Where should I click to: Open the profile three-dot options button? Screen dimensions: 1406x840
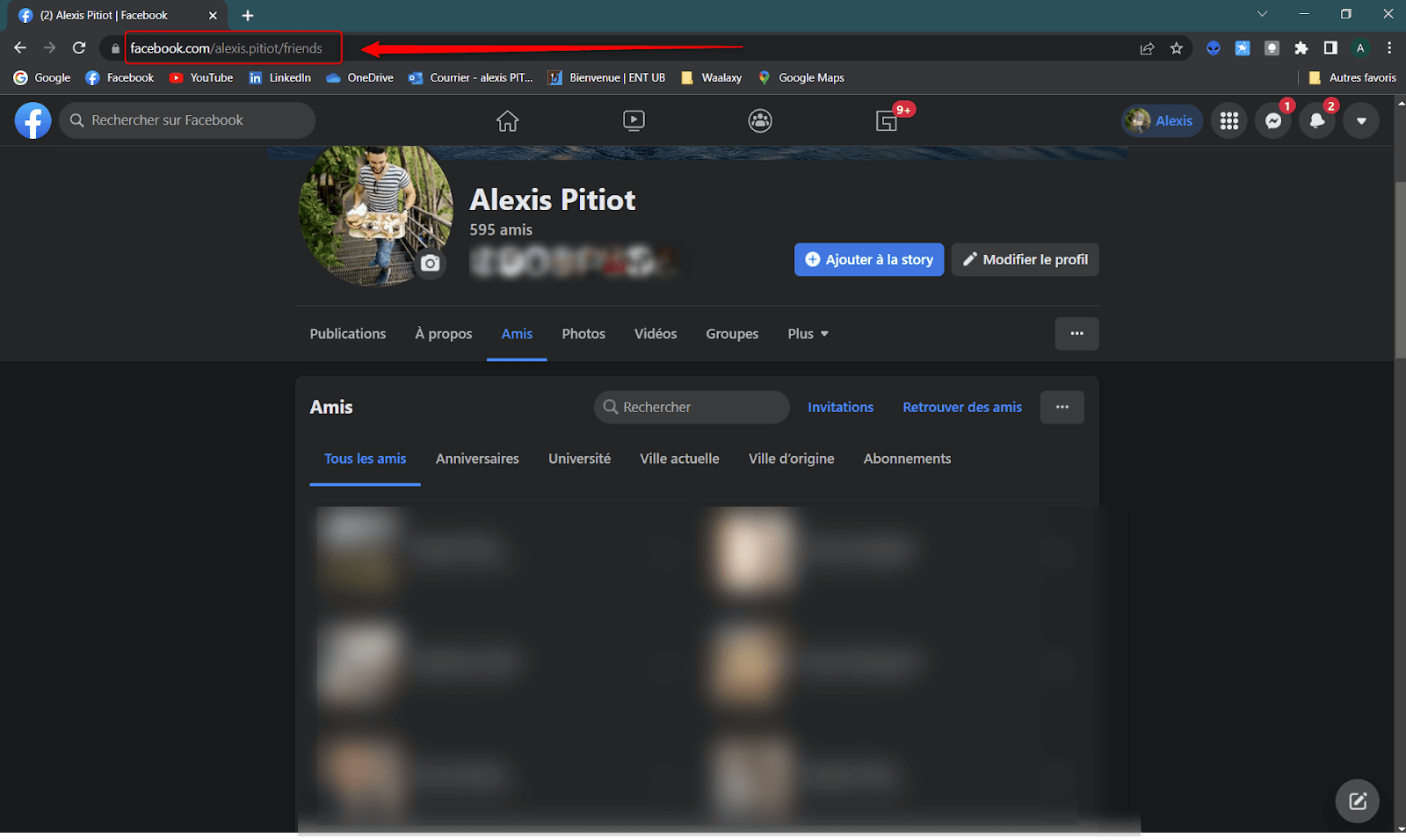pos(1076,334)
